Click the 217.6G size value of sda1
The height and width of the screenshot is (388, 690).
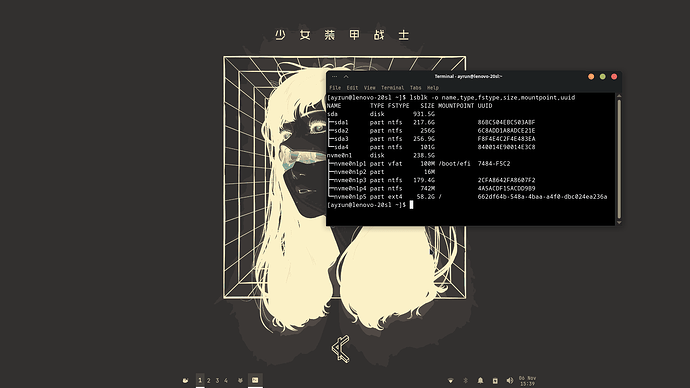point(424,122)
